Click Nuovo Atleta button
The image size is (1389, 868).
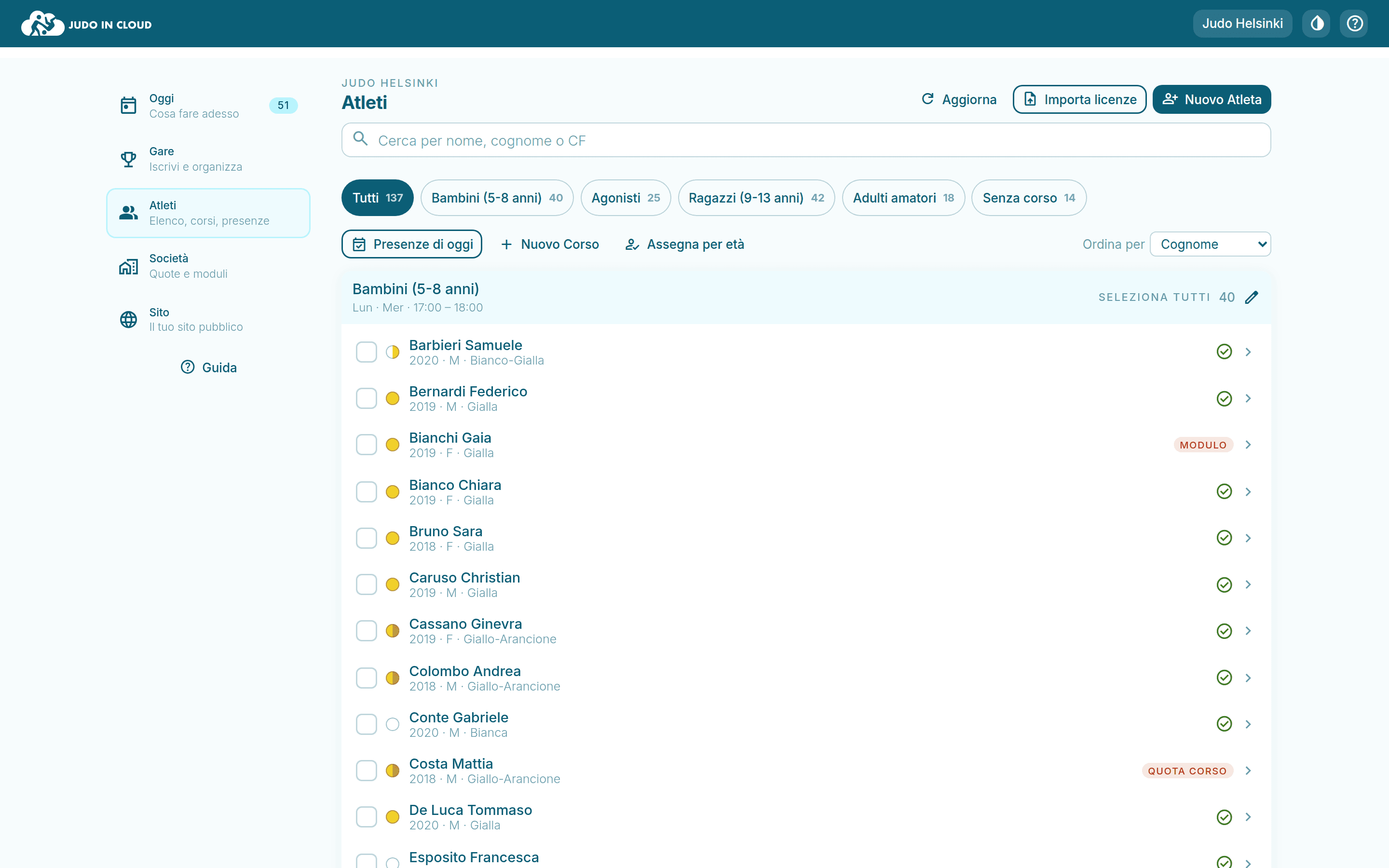(x=1212, y=99)
